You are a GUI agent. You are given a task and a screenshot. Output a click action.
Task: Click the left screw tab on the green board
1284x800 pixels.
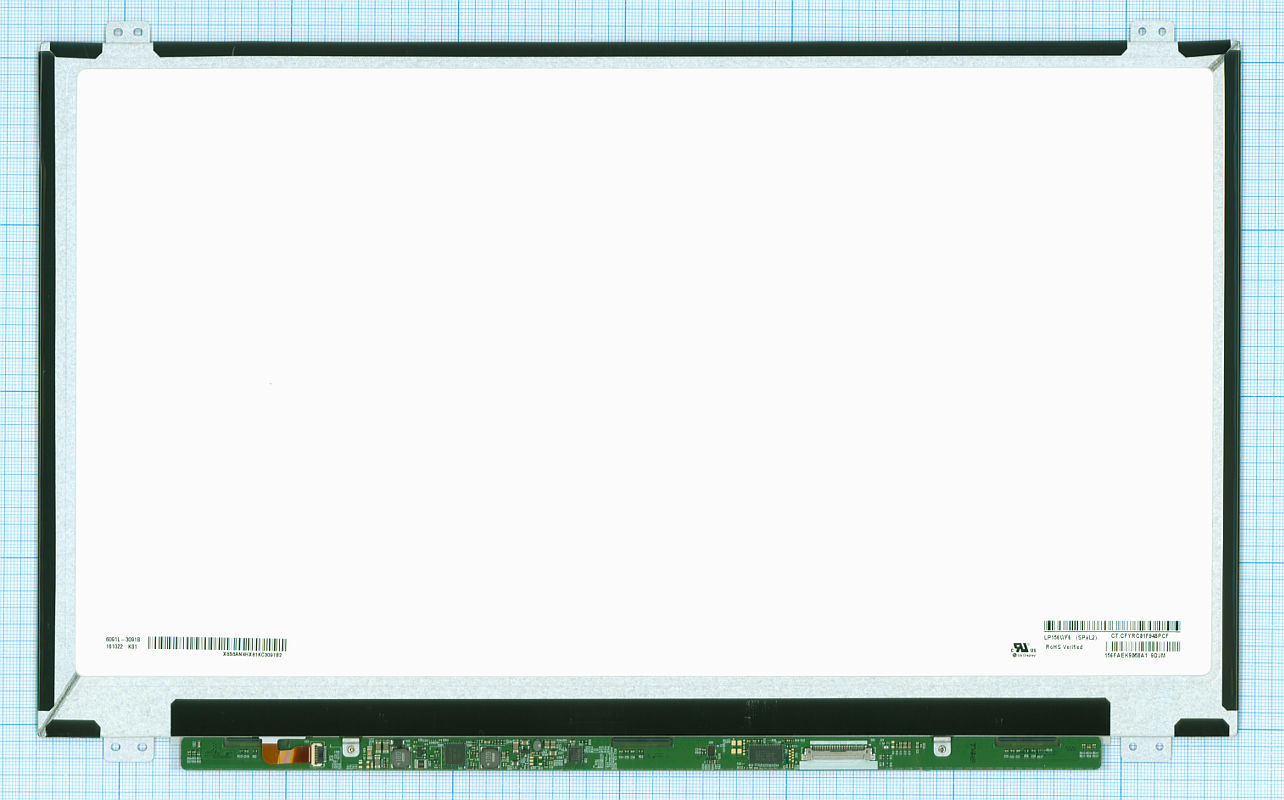pyautogui.click(x=350, y=747)
